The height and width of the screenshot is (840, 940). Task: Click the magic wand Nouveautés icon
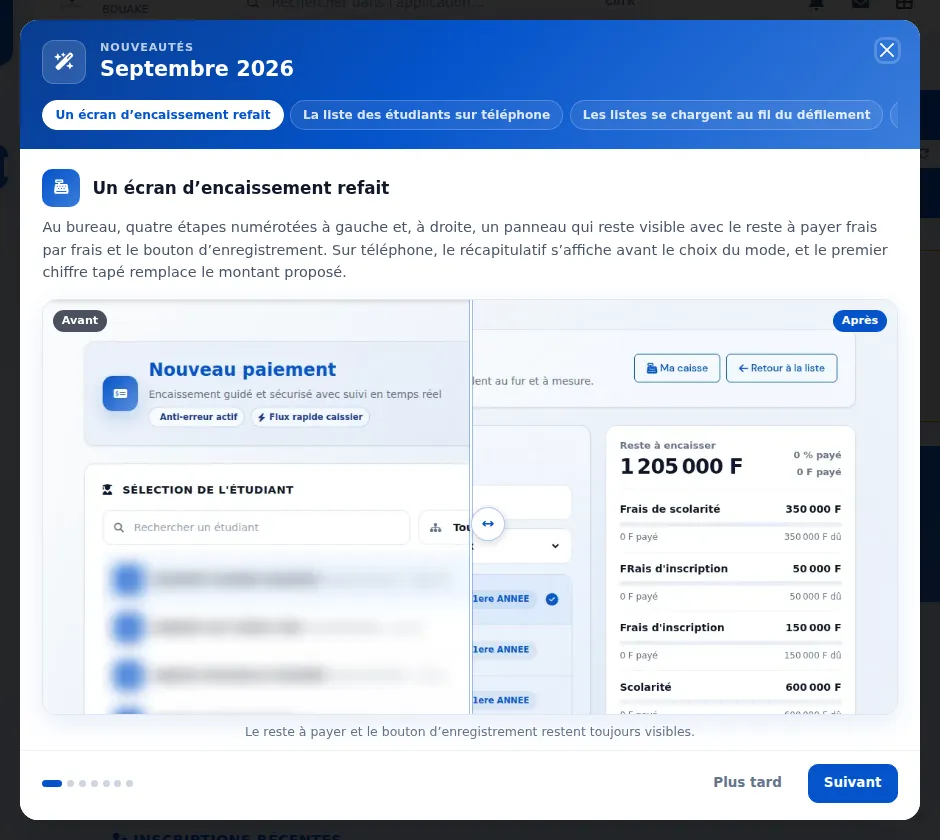64,62
